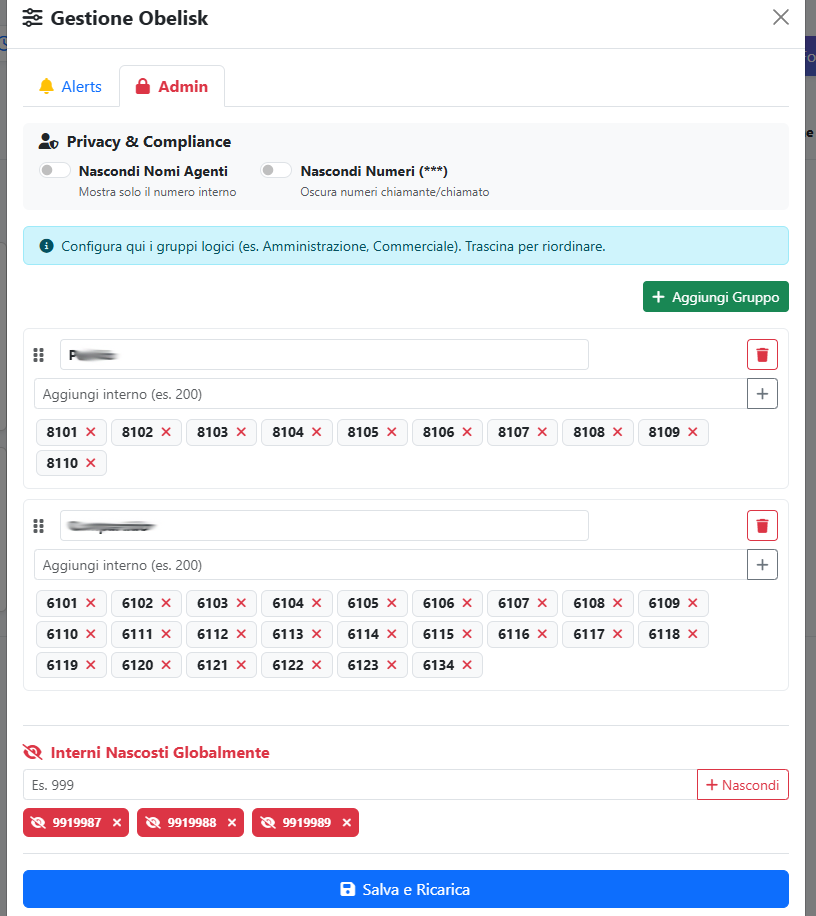Image resolution: width=816 pixels, height=916 pixels.
Task: Remove extension 6134 from the group
Action: 466,664
